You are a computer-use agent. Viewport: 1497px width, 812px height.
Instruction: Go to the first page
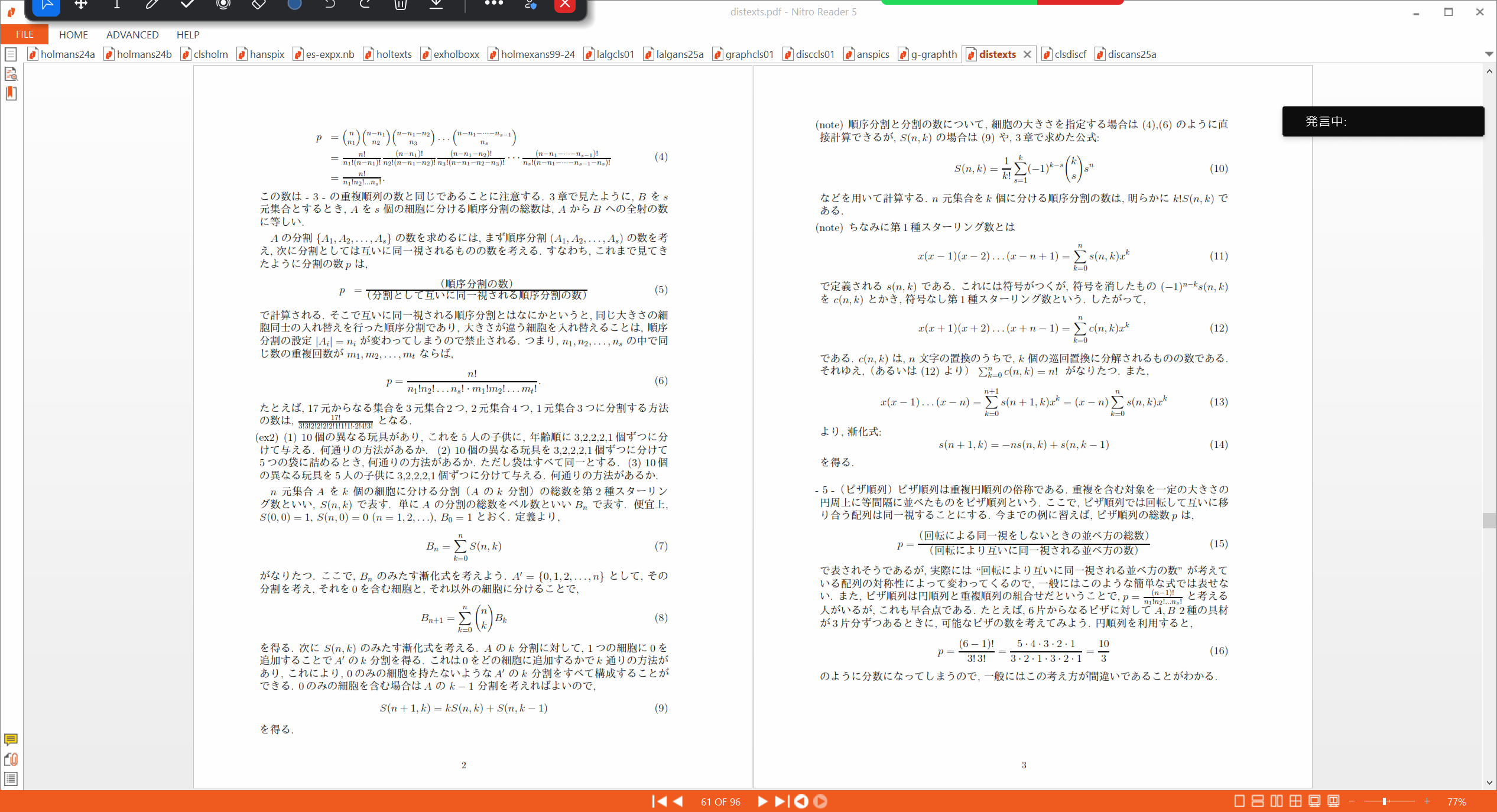(x=659, y=801)
